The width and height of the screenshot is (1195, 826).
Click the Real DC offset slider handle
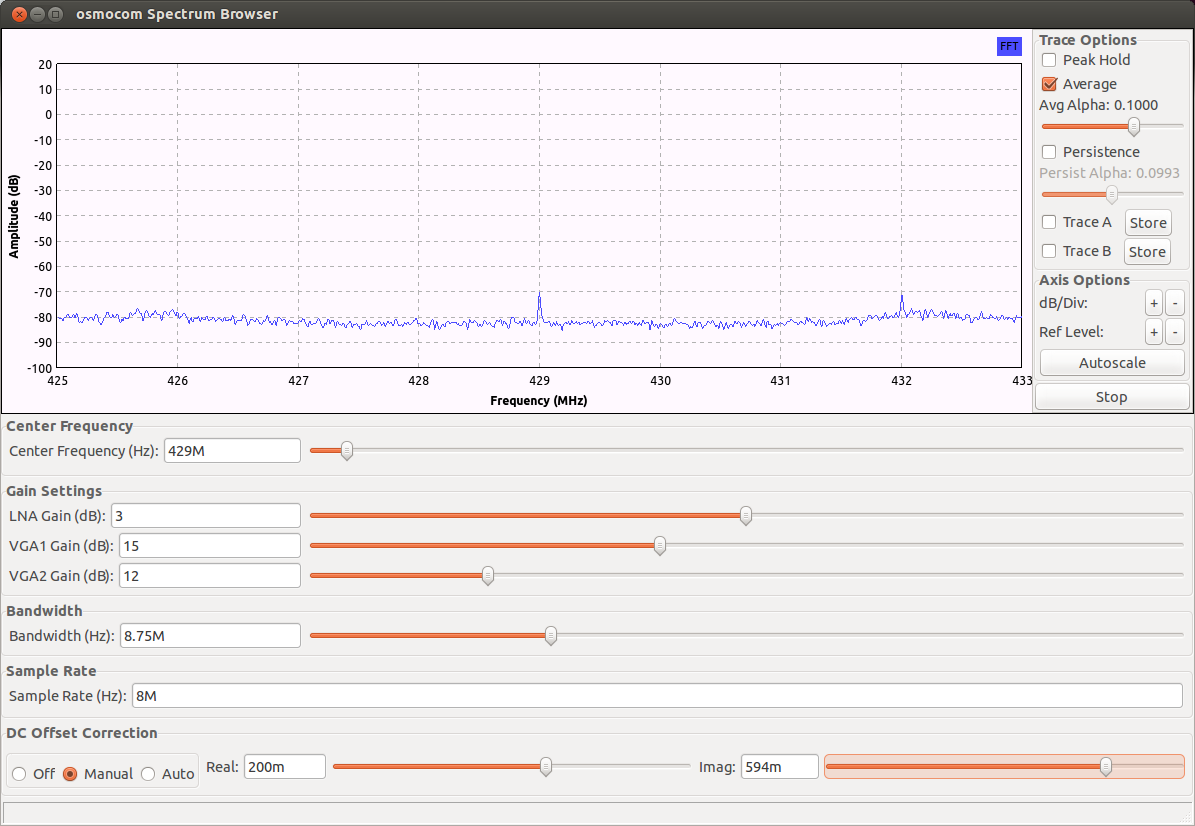[546, 767]
